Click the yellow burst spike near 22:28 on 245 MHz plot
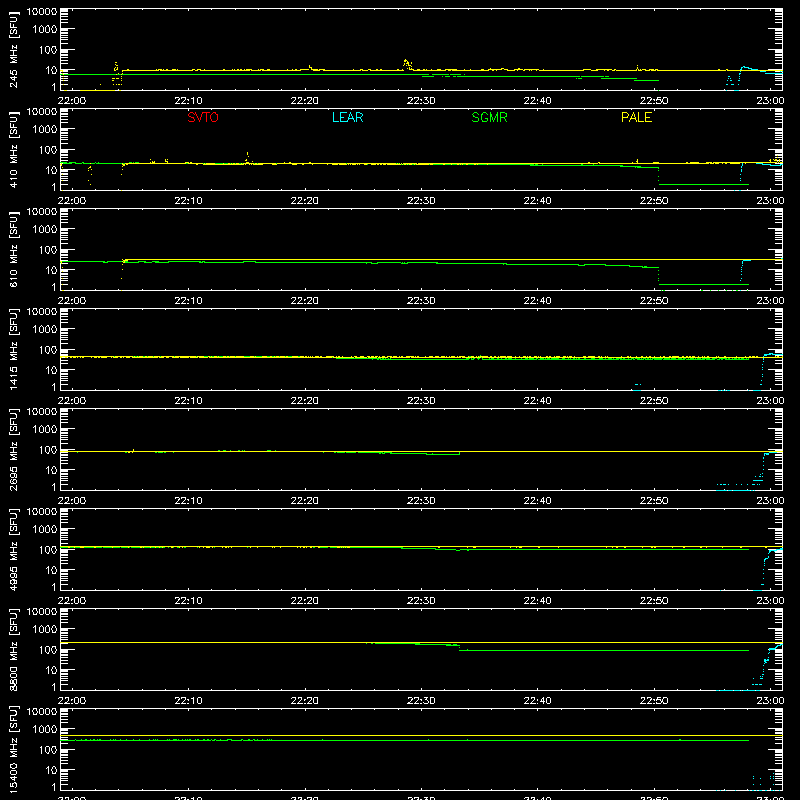 coord(407,64)
